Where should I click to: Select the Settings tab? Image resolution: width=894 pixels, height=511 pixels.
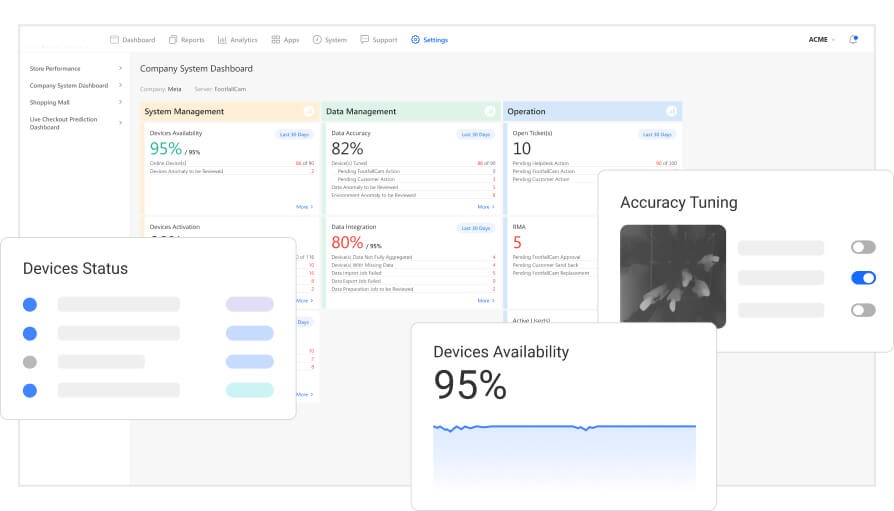429,40
